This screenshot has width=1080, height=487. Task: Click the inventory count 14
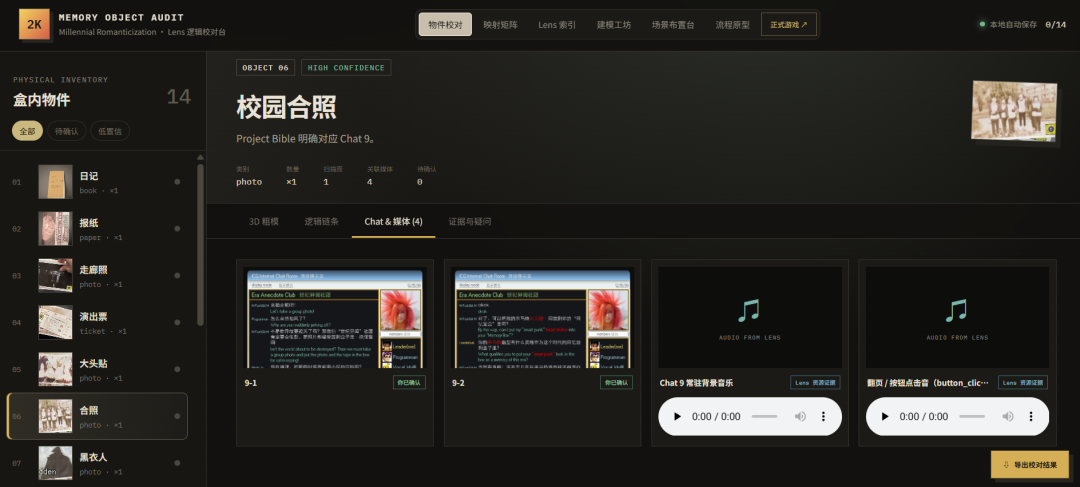pyautogui.click(x=178, y=97)
